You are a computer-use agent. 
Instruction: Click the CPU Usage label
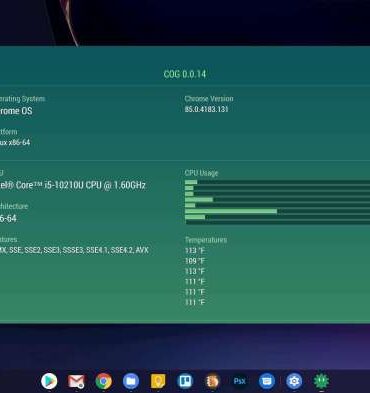201,173
